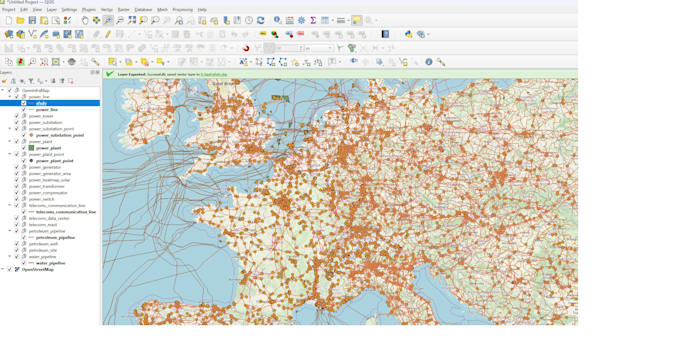
Task: Click the orange symbol swatch of power_substation_point
Action: pos(31,135)
